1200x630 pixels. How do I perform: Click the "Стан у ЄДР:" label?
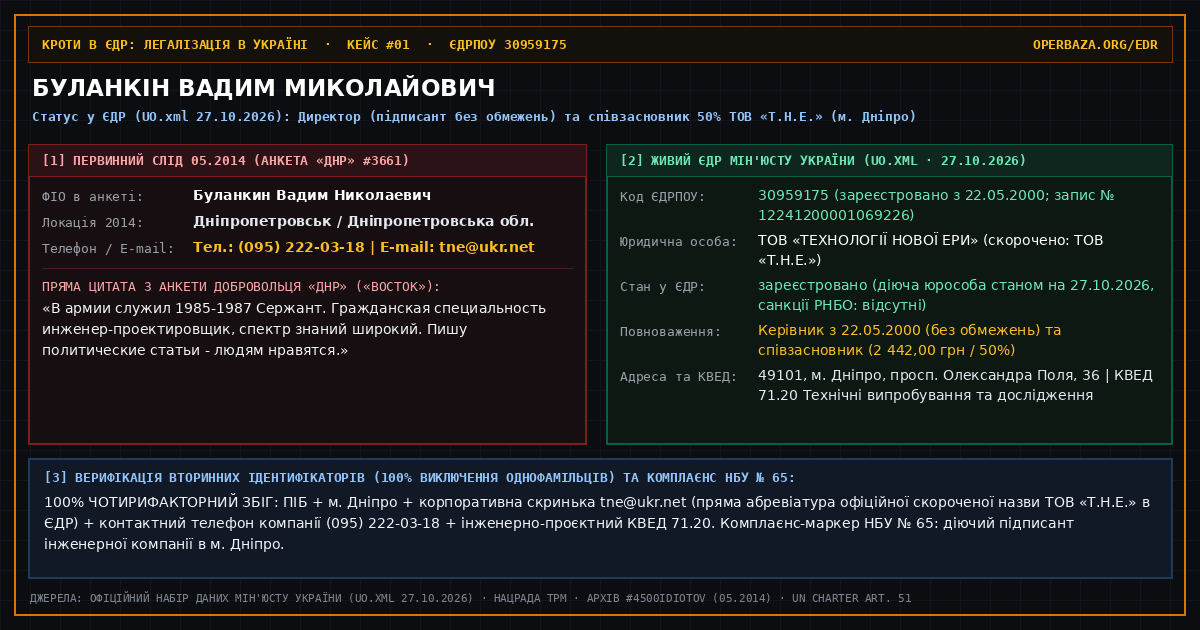point(663,287)
